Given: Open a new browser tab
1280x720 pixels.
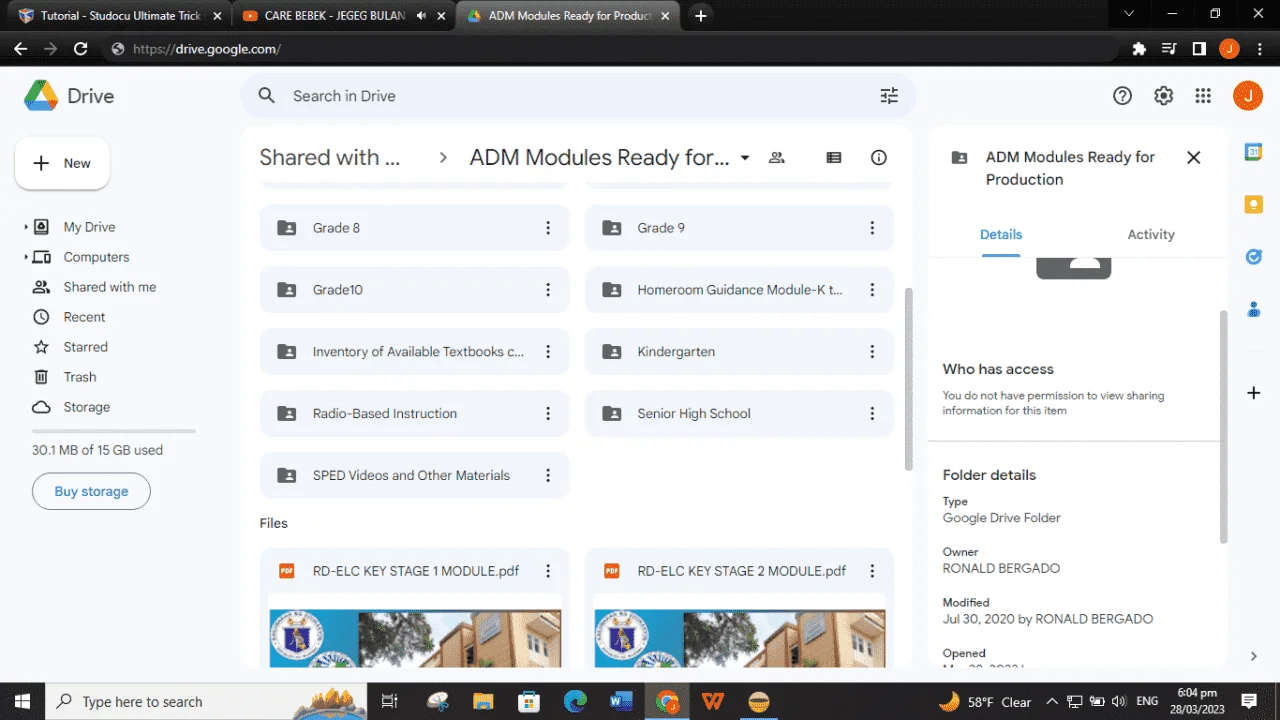Looking at the screenshot, I should [x=701, y=16].
